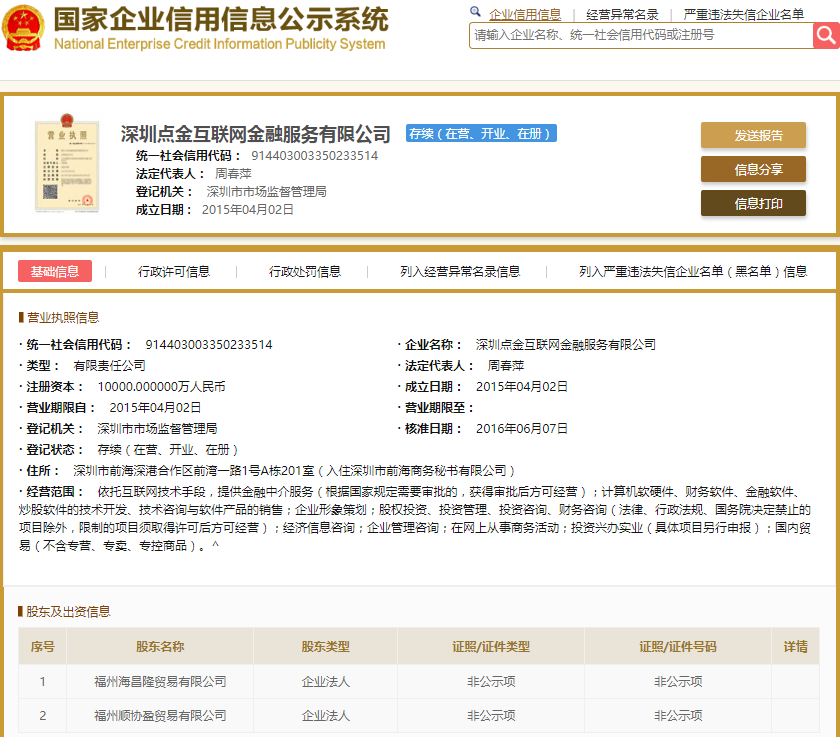Select the 基础信息 tab
The height and width of the screenshot is (737, 840).
point(55,271)
